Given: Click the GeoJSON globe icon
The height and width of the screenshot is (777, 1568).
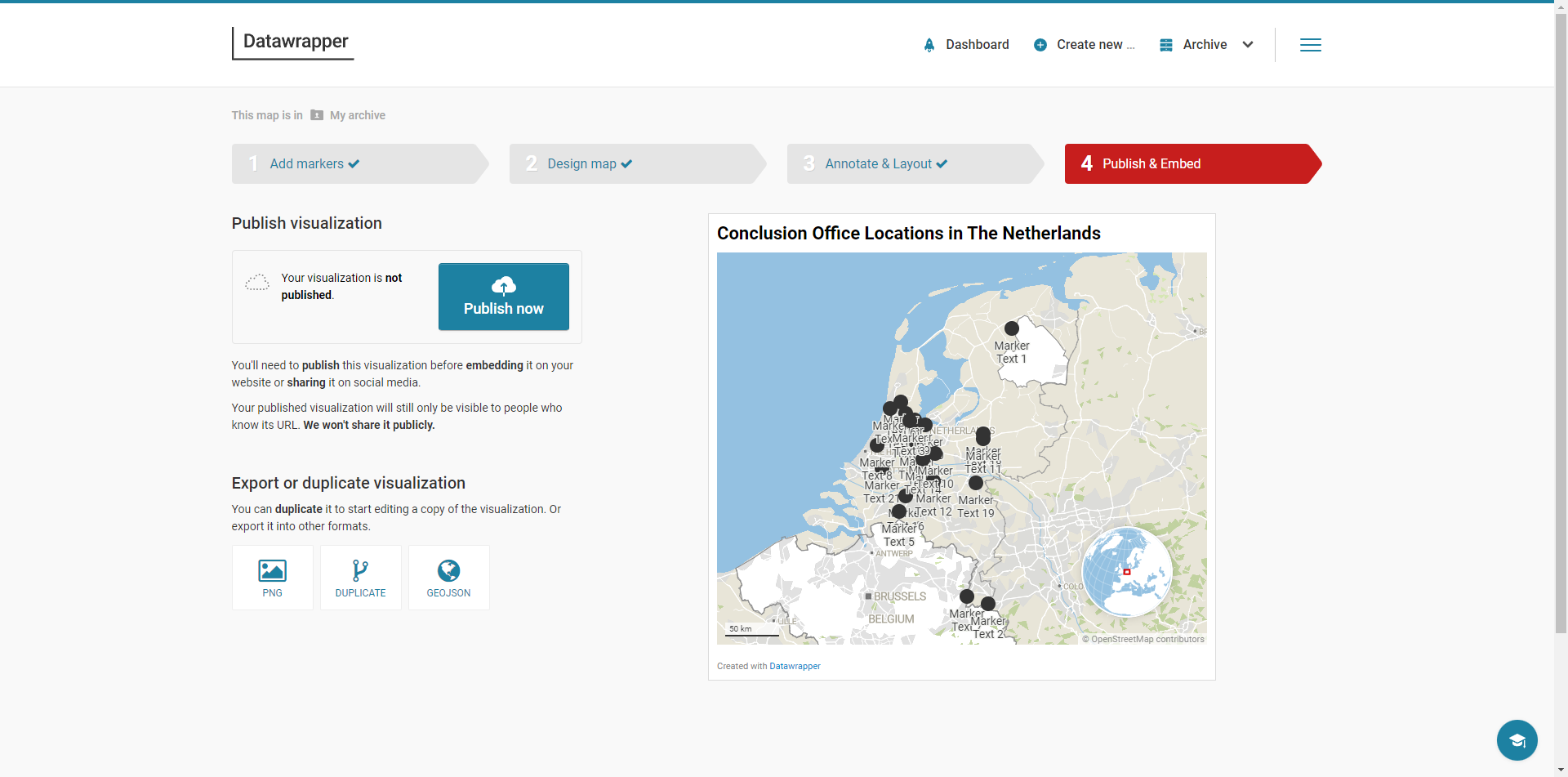Looking at the screenshot, I should click(x=449, y=570).
